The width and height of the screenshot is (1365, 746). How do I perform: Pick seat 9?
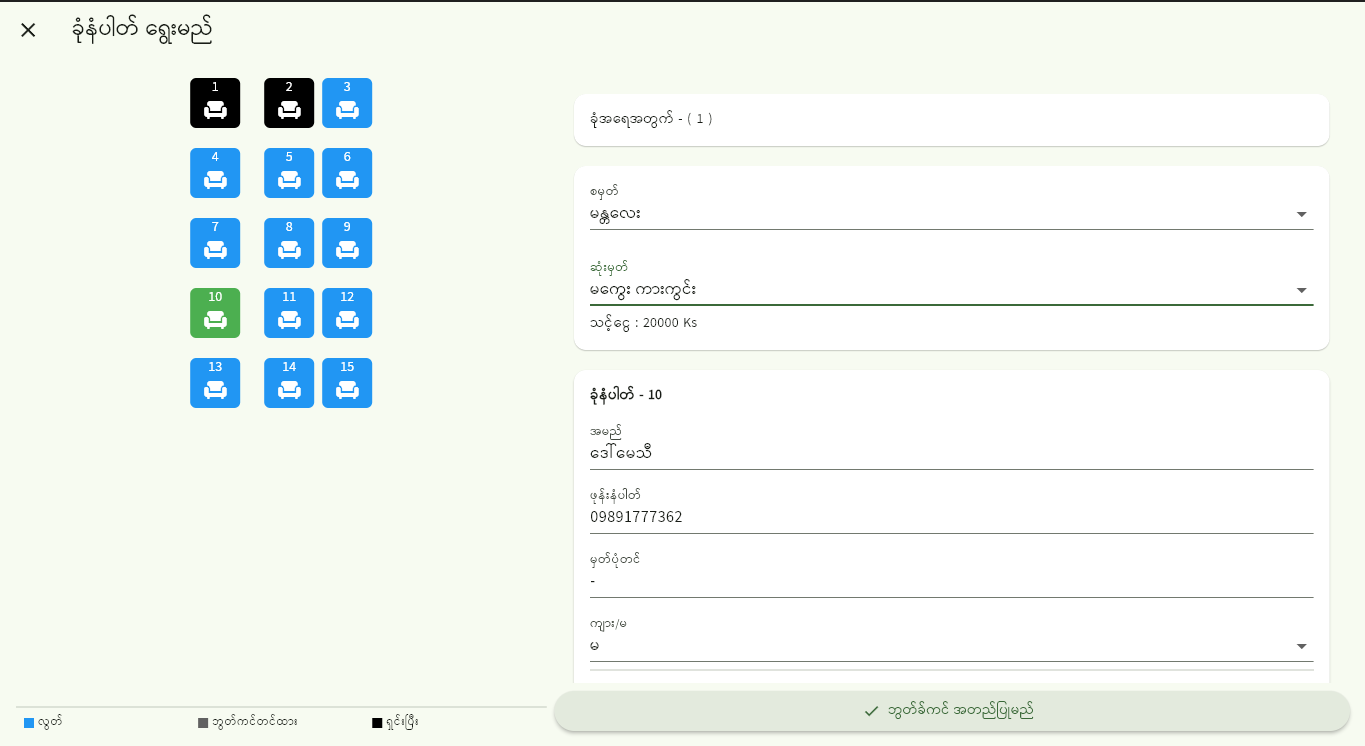347,243
